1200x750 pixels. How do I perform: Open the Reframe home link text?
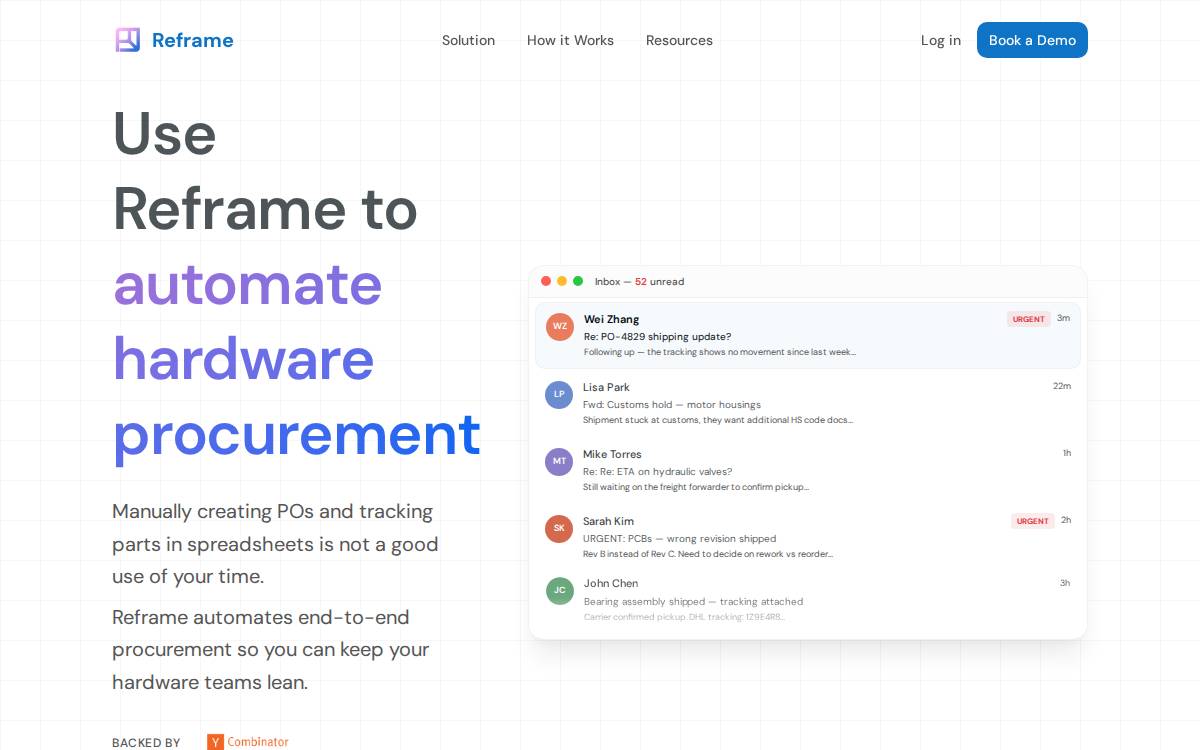(x=192, y=40)
